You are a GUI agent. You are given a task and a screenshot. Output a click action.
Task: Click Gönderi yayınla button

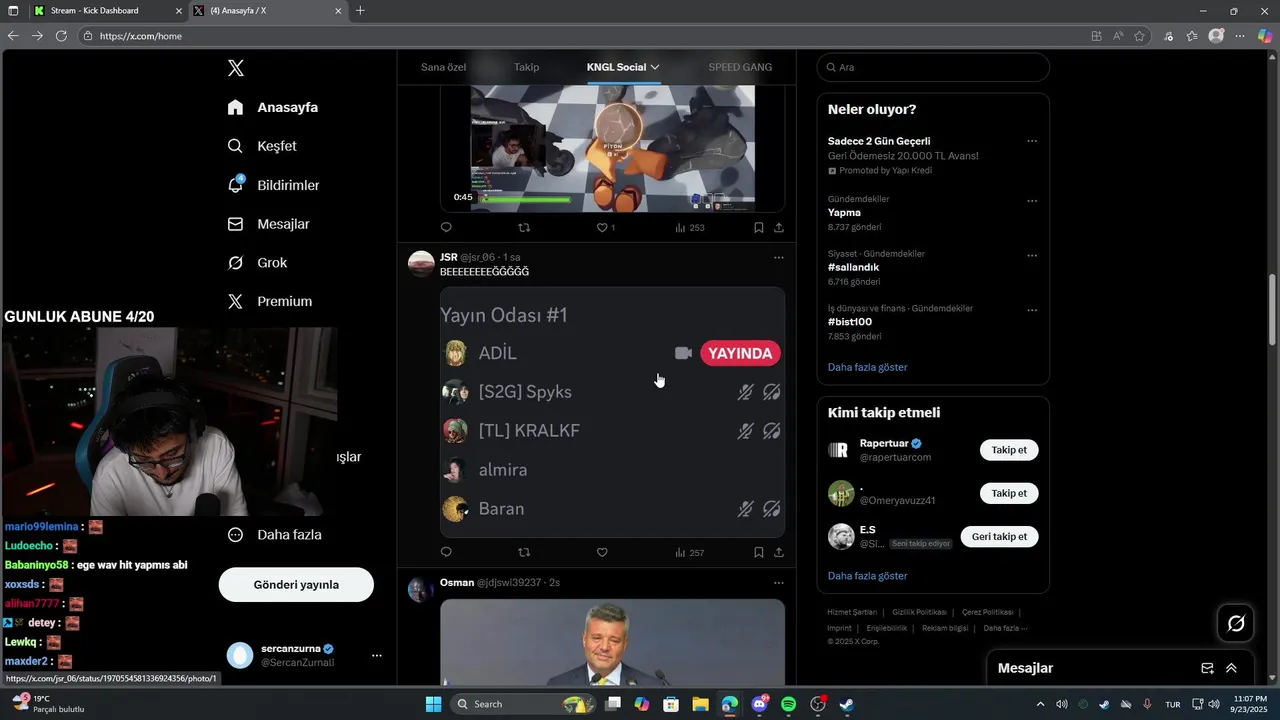tap(296, 585)
